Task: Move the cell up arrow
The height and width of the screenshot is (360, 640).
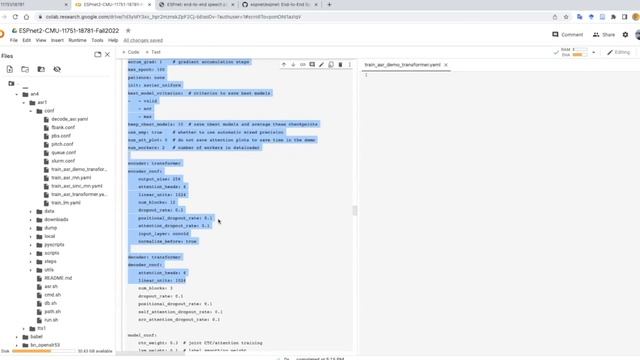Action: click(x=284, y=64)
